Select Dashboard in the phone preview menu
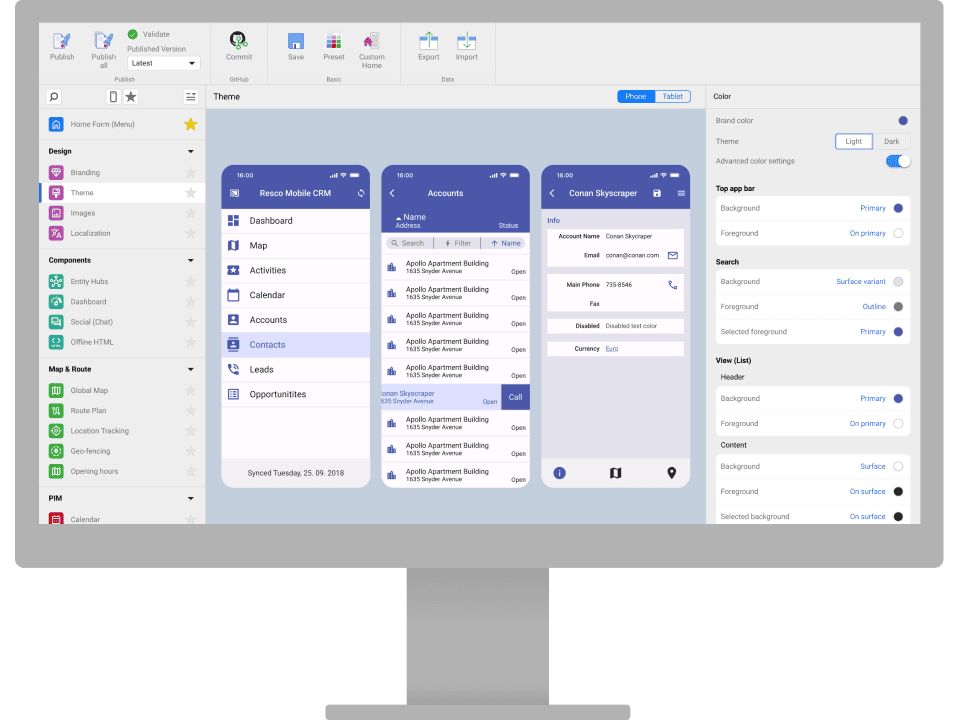The height and width of the screenshot is (720, 960). pos(271,220)
